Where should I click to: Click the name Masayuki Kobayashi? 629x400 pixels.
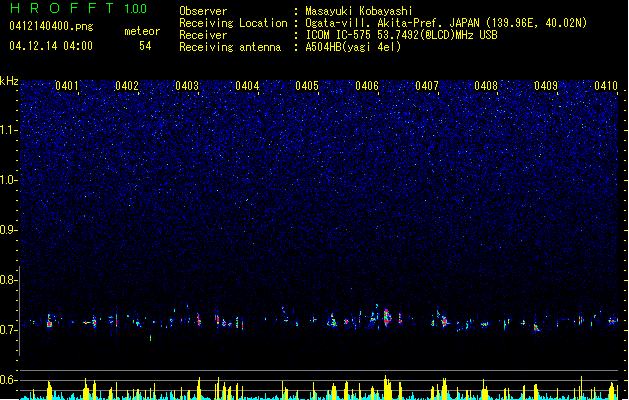click(x=359, y=11)
